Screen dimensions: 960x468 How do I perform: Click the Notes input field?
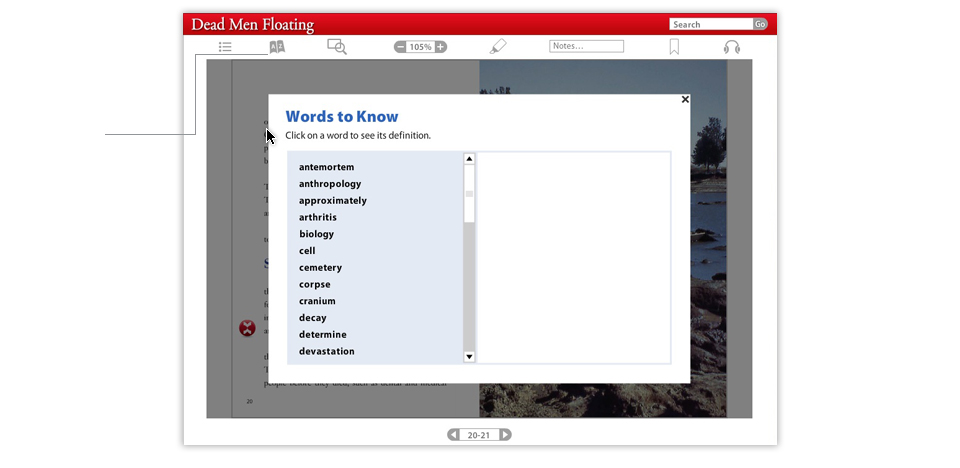click(586, 46)
